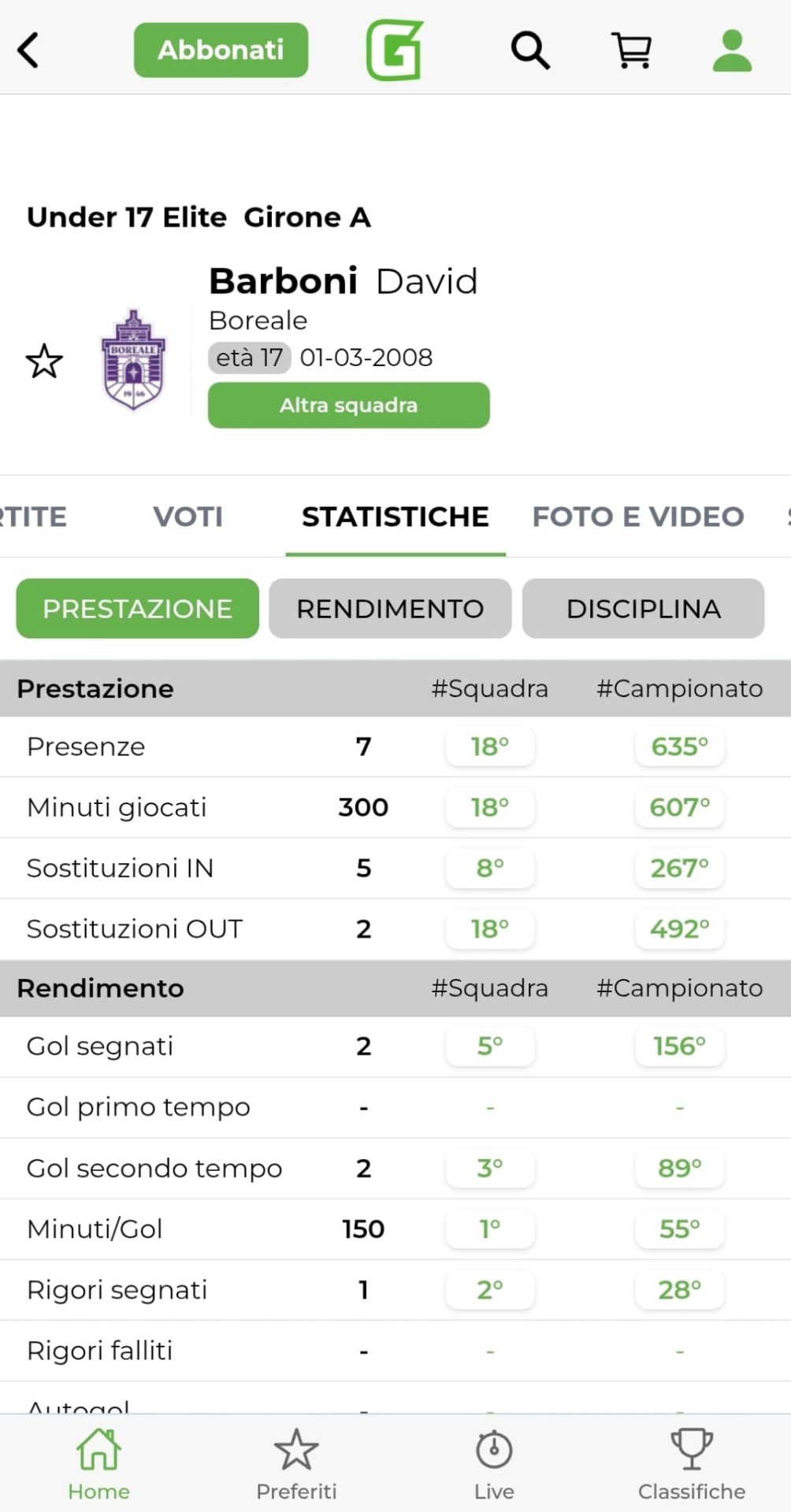Image resolution: width=791 pixels, height=1512 pixels.
Task: Tap the 635° Presenze championship rank
Action: 679,747
